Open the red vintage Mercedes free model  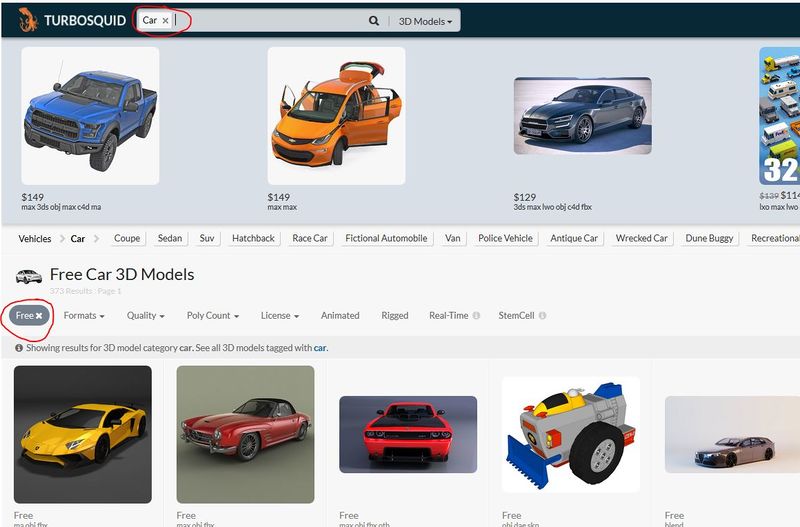pyautogui.click(x=245, y=435)
